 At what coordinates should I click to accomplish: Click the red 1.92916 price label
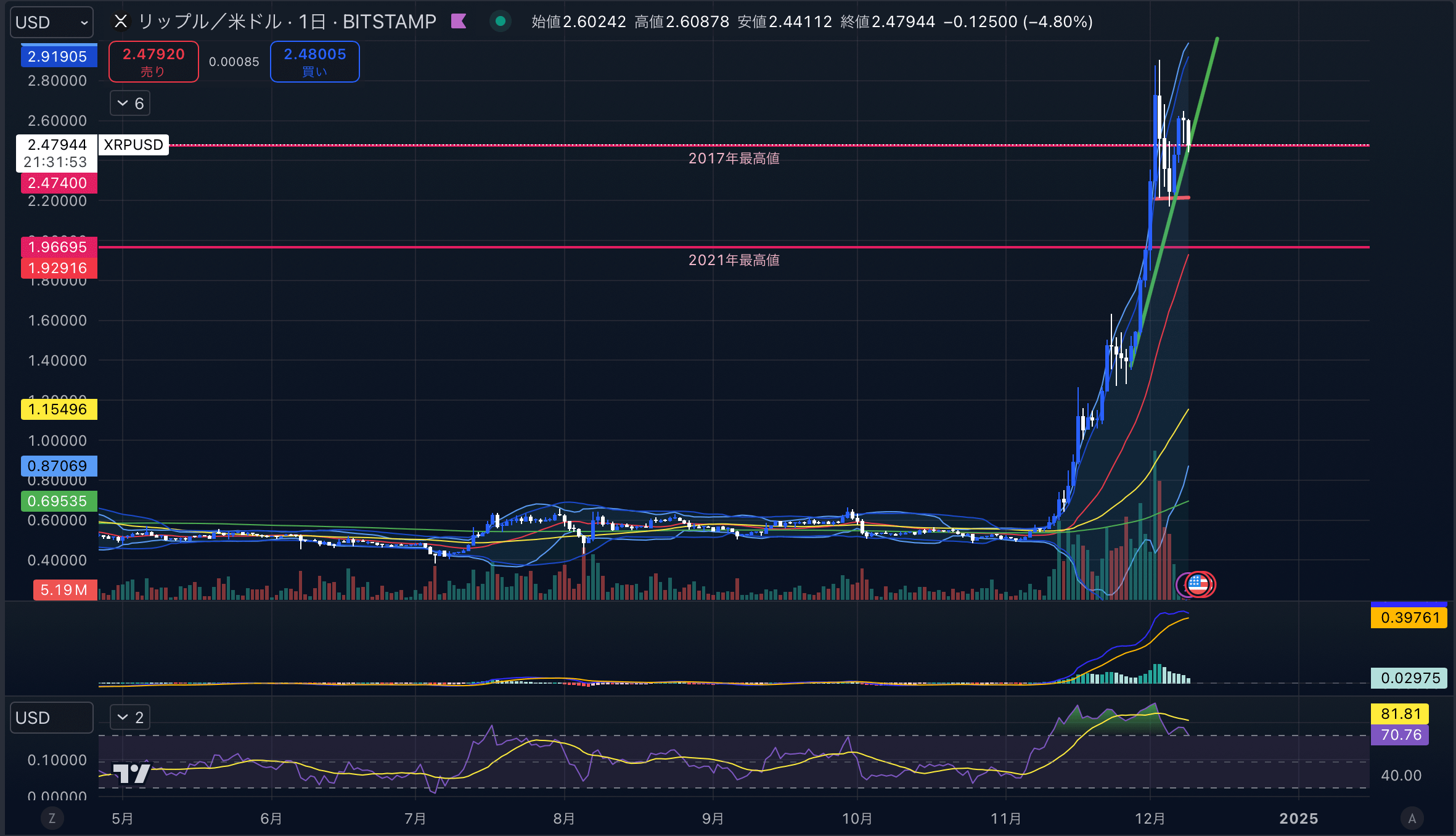pos(59,268)
